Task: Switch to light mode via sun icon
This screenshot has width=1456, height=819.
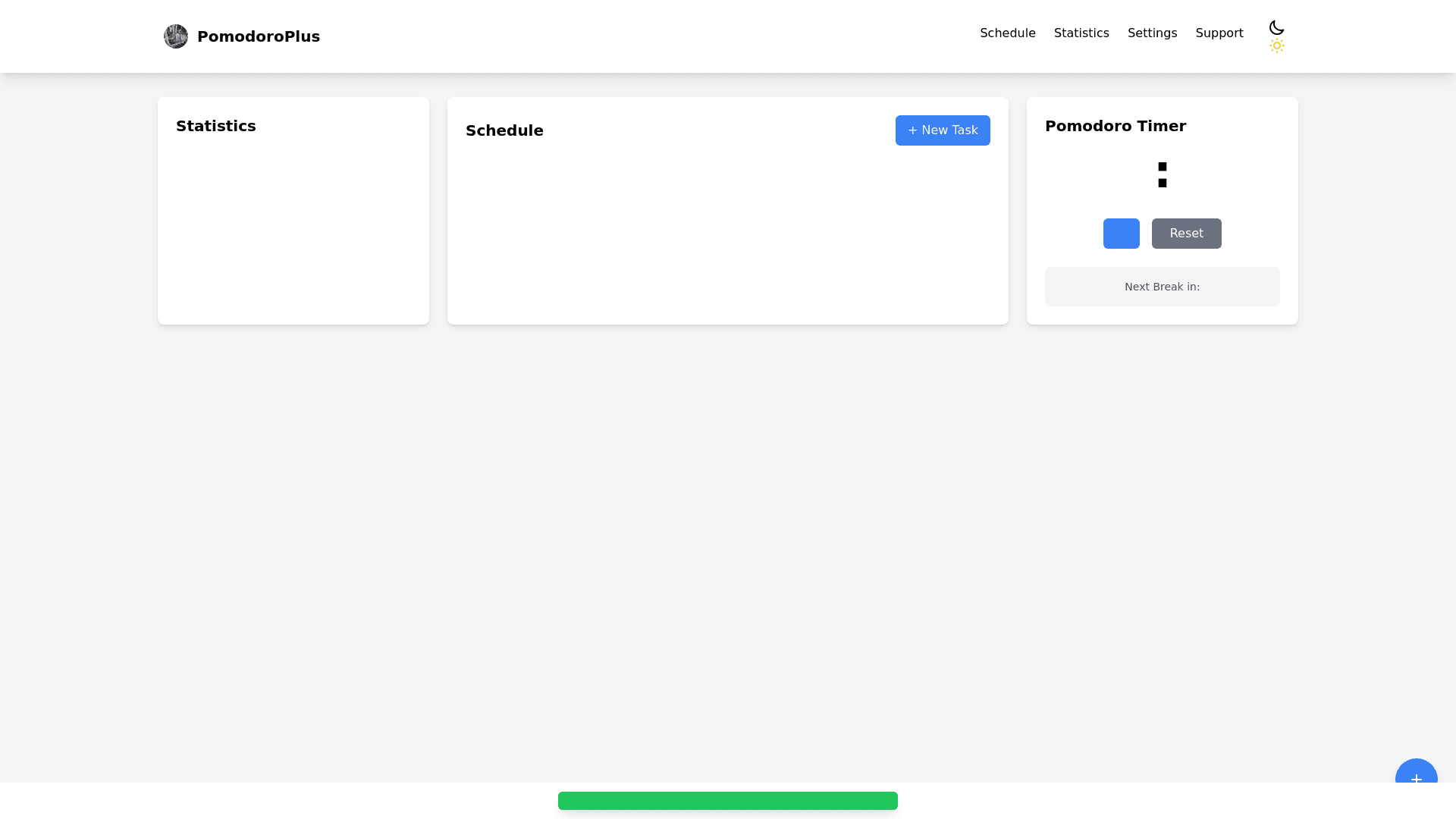Action: tap(1276, 46)
